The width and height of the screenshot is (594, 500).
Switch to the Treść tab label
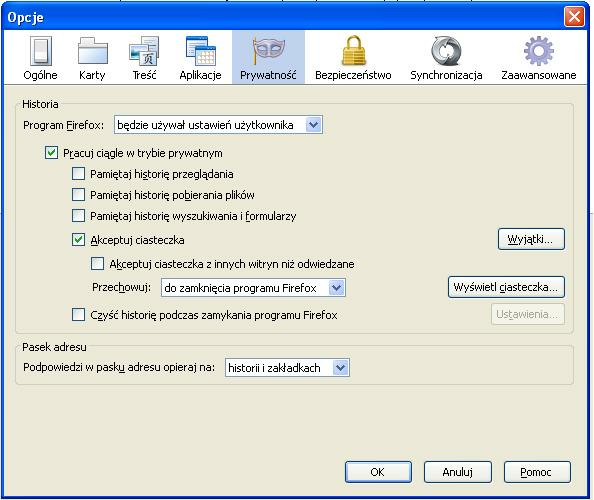point(144,75)
